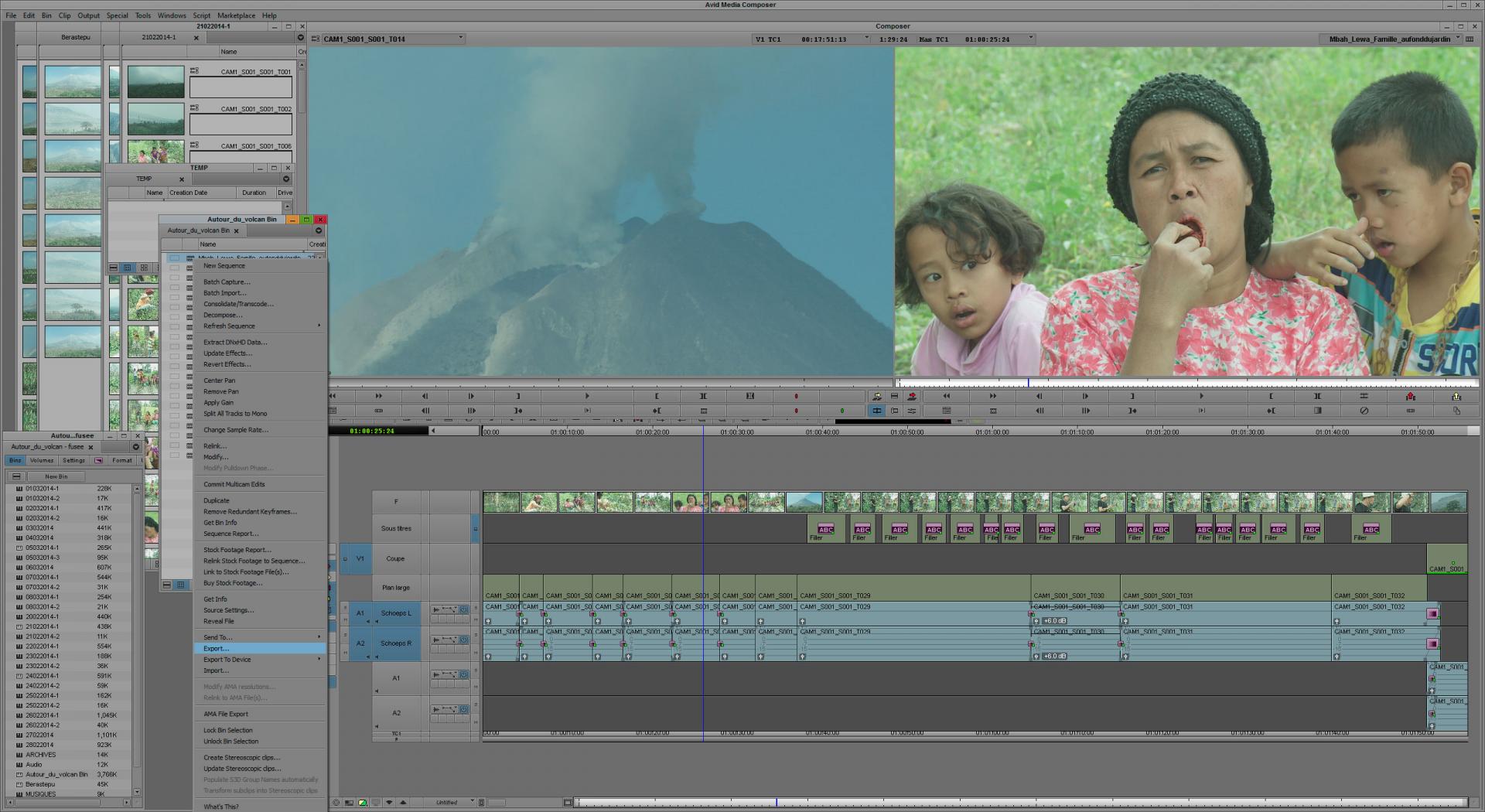Image resolution: width=1485 pixels, height=812 pixels.
Task: Toggle A1 source track selector
Action: pos(360,613)
